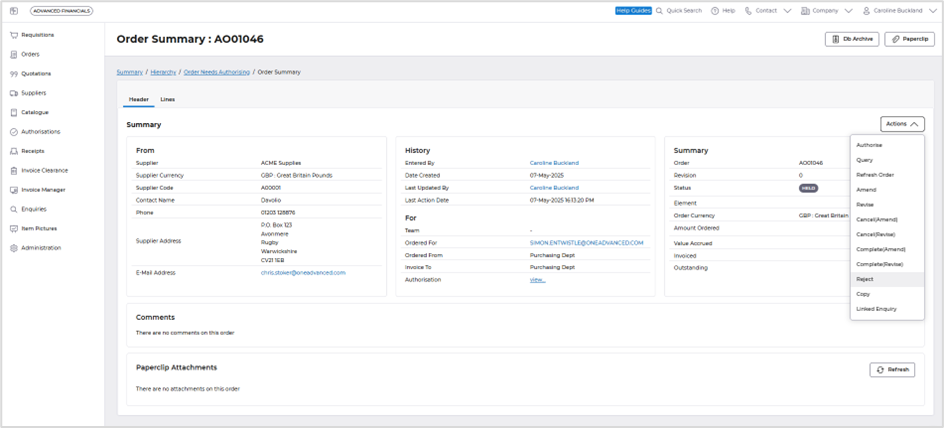Click the Company building icon
Viewport: 944px width, 428px height.
point(805,11)
